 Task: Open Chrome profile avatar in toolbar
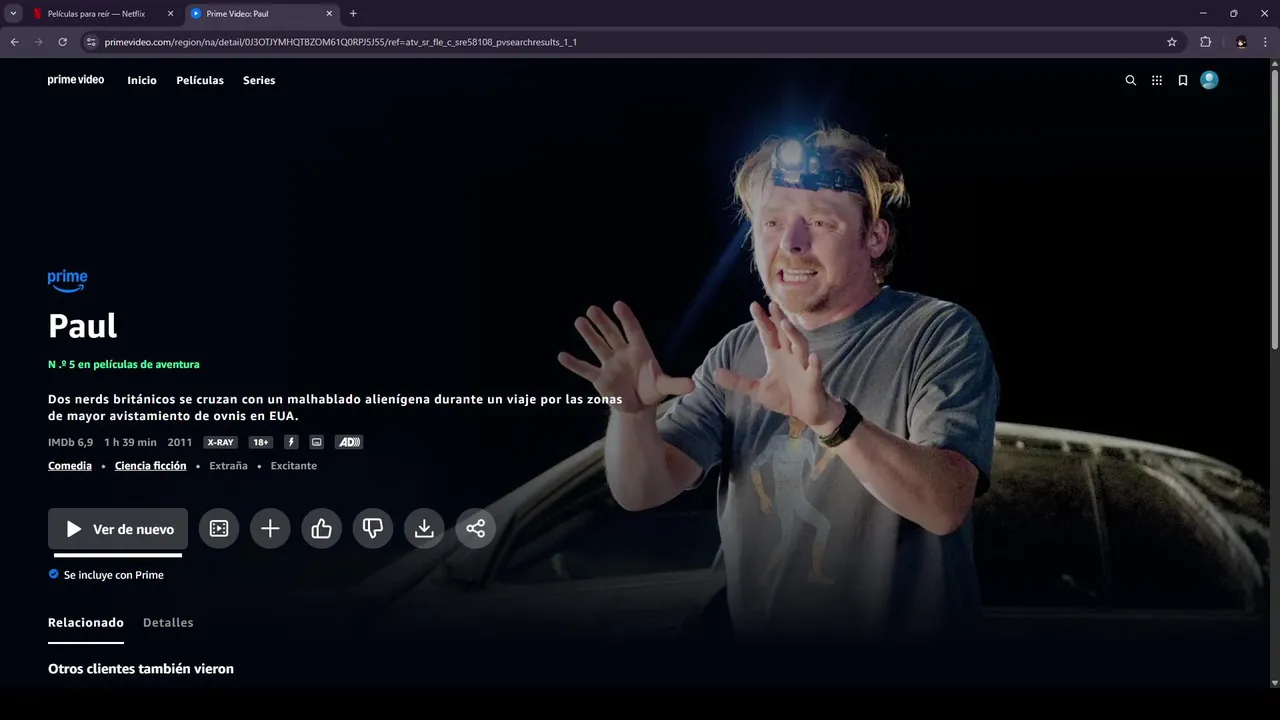pyautogui.click(x=1241, y=42)
